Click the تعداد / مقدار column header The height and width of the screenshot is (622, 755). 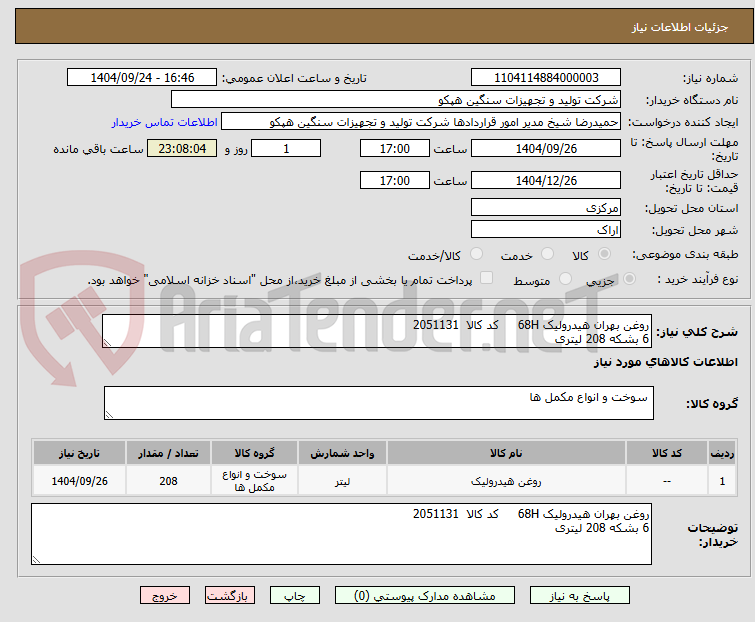tap(169, 453)
